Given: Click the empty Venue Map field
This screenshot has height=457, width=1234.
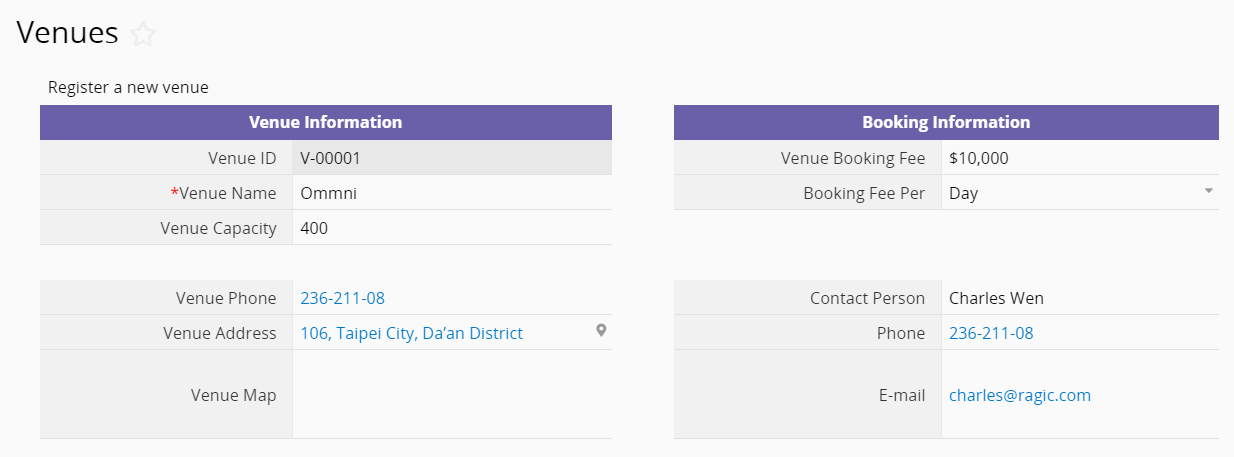Looking at the screenshot, I should [x=451, y=395].
